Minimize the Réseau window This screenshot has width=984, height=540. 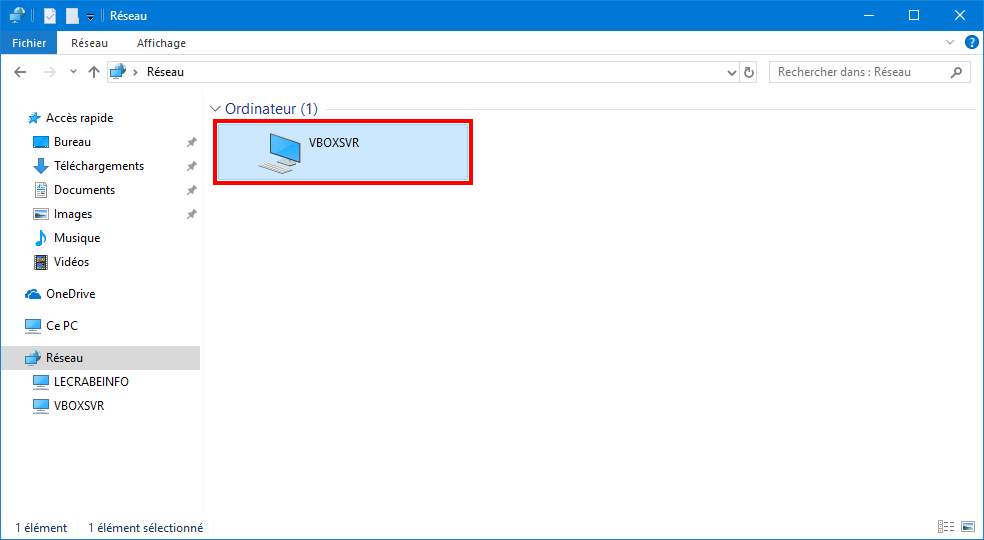click(869, 16)
